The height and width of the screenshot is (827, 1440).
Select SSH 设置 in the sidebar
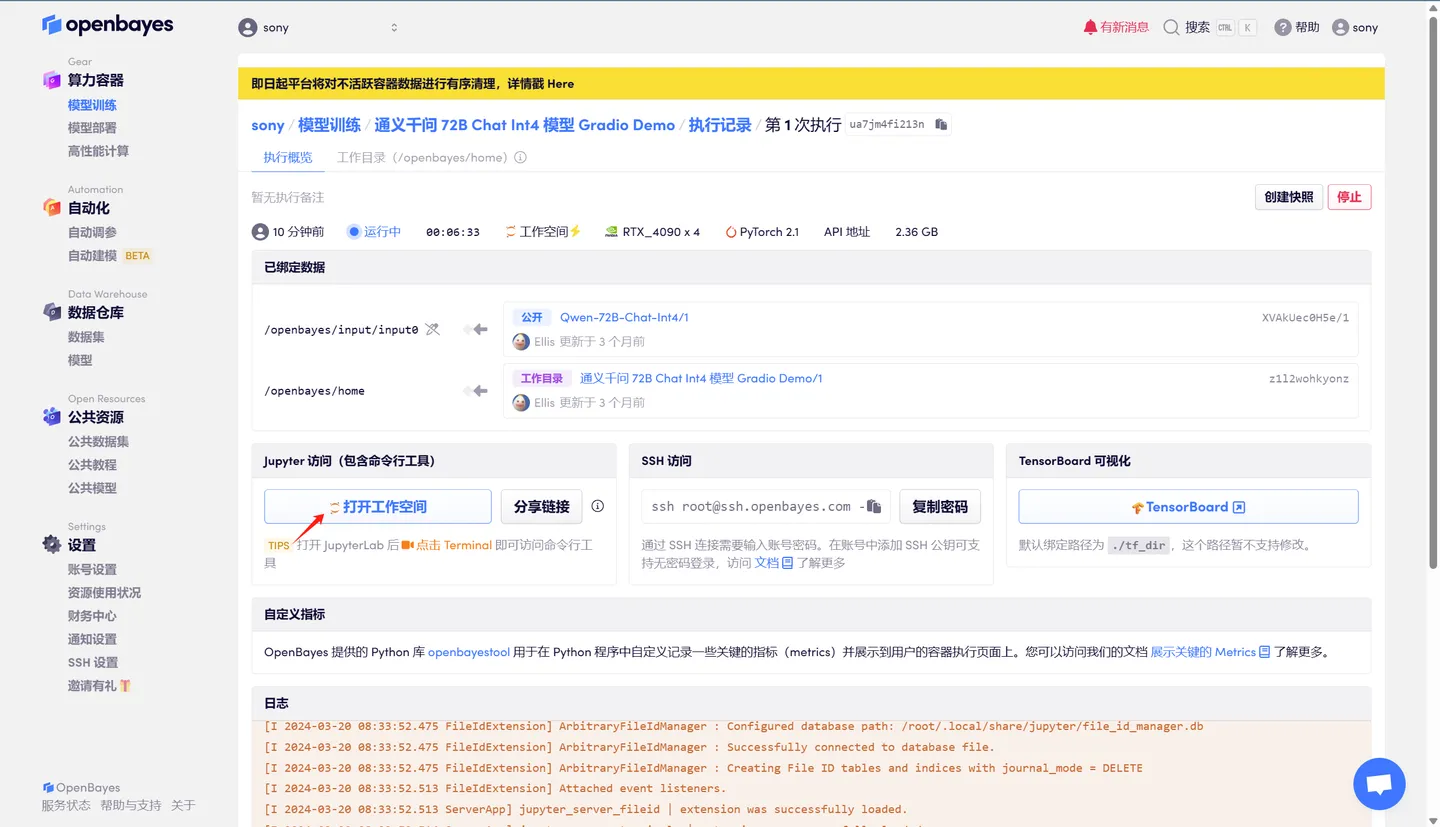tap(93, 663)
